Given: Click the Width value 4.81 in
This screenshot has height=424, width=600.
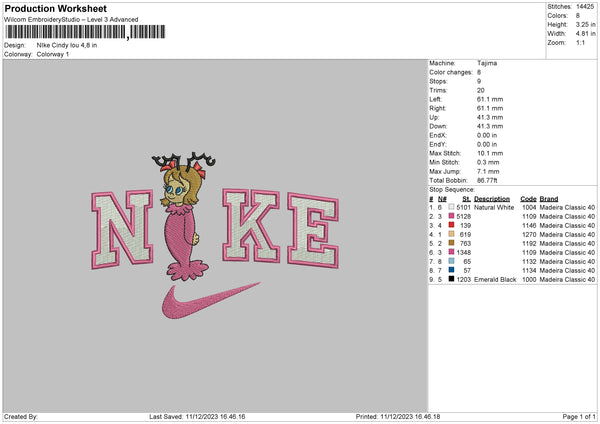Looking at the screenshot, I should tap(585, 34).
